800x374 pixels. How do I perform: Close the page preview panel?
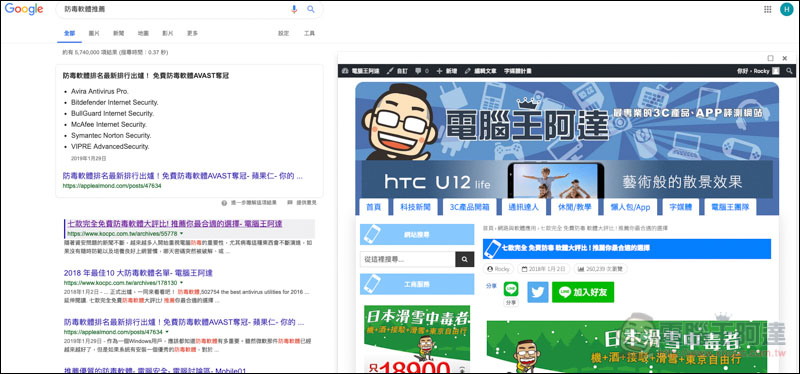[x=785, y=58]
